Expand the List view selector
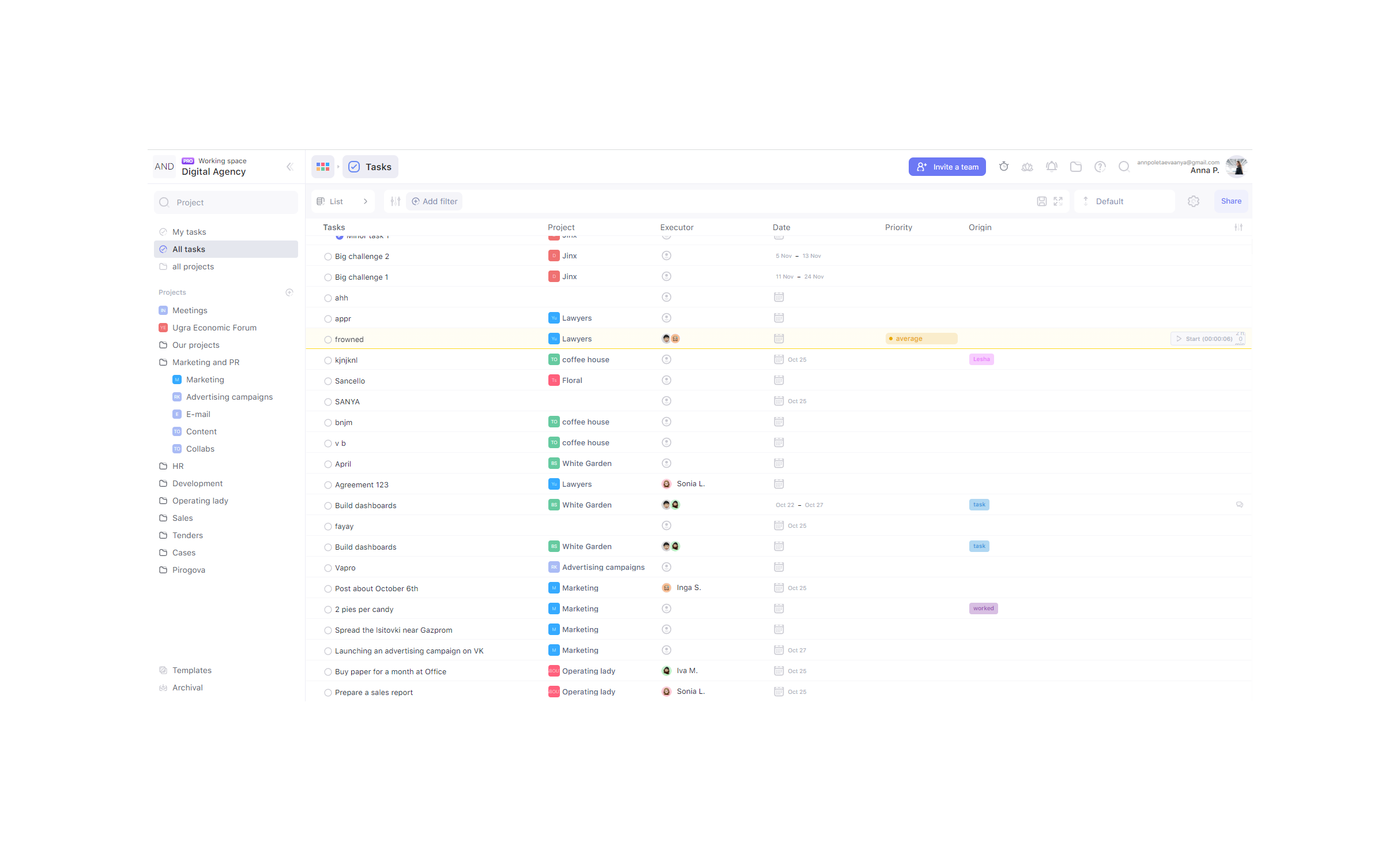The image size is (1400, 849). (343, 201)
